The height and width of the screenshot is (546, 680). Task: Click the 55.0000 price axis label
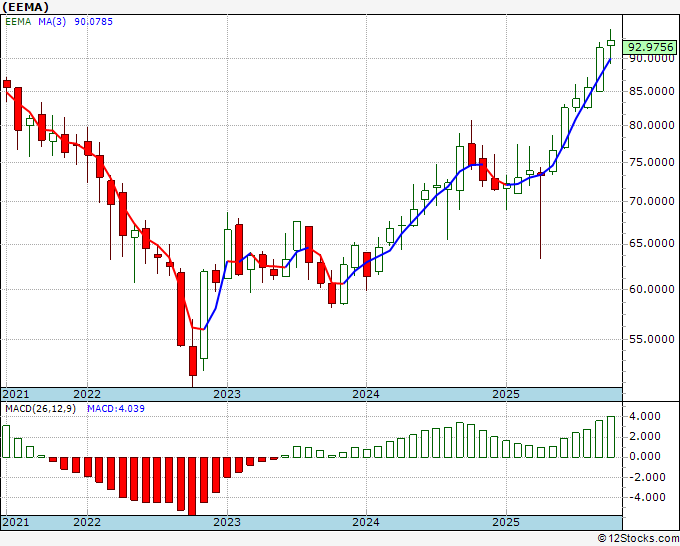pos(651,339)
